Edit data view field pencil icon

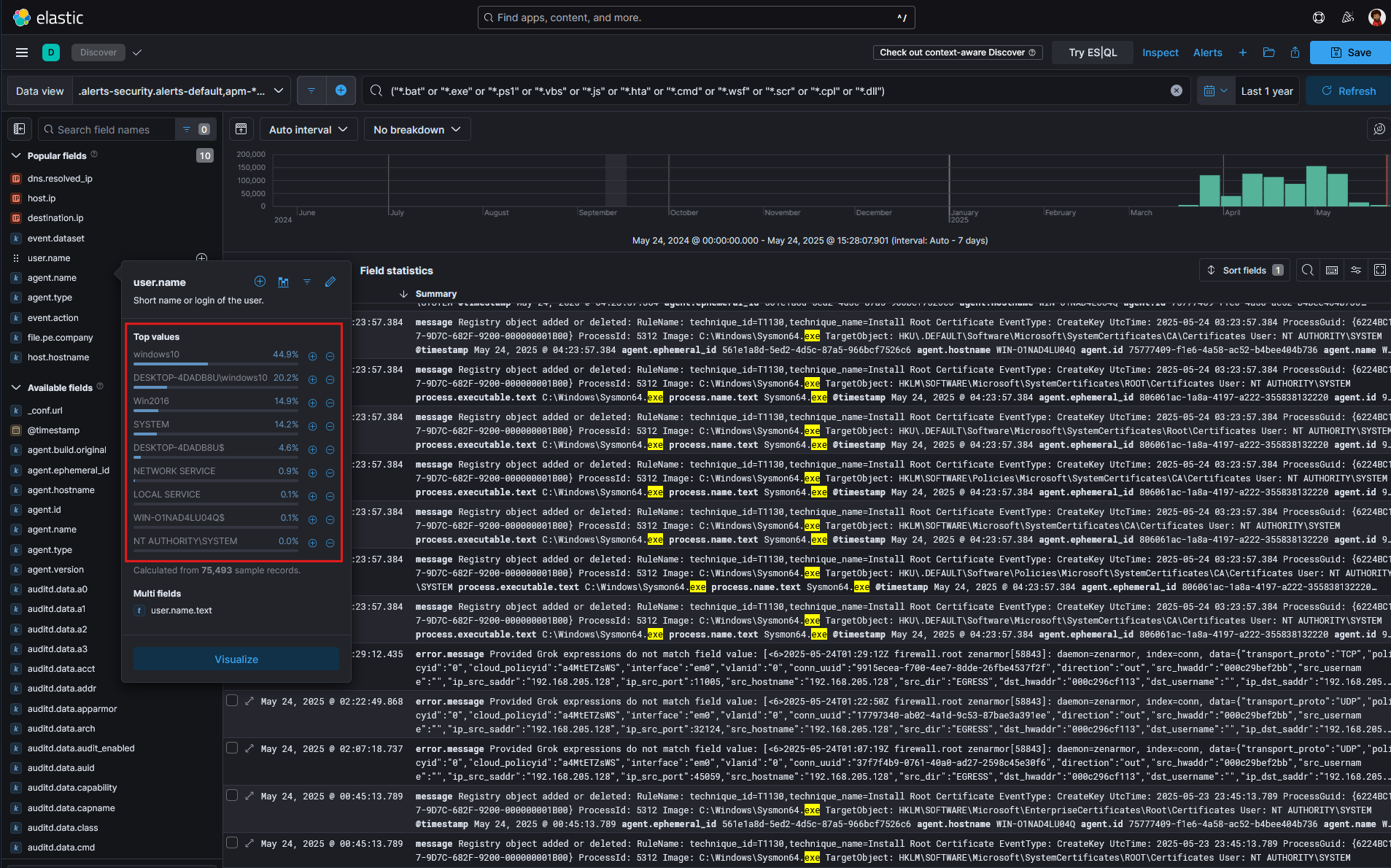click(x=330, y=282)
